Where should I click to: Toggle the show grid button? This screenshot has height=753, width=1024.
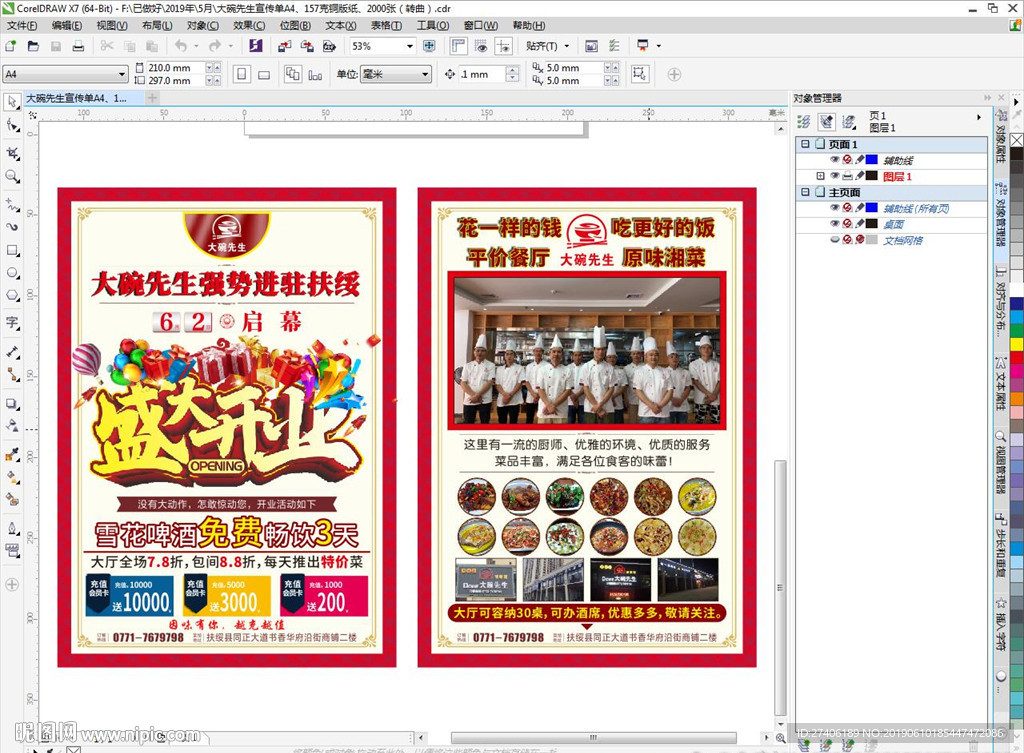tap(481, 46)
